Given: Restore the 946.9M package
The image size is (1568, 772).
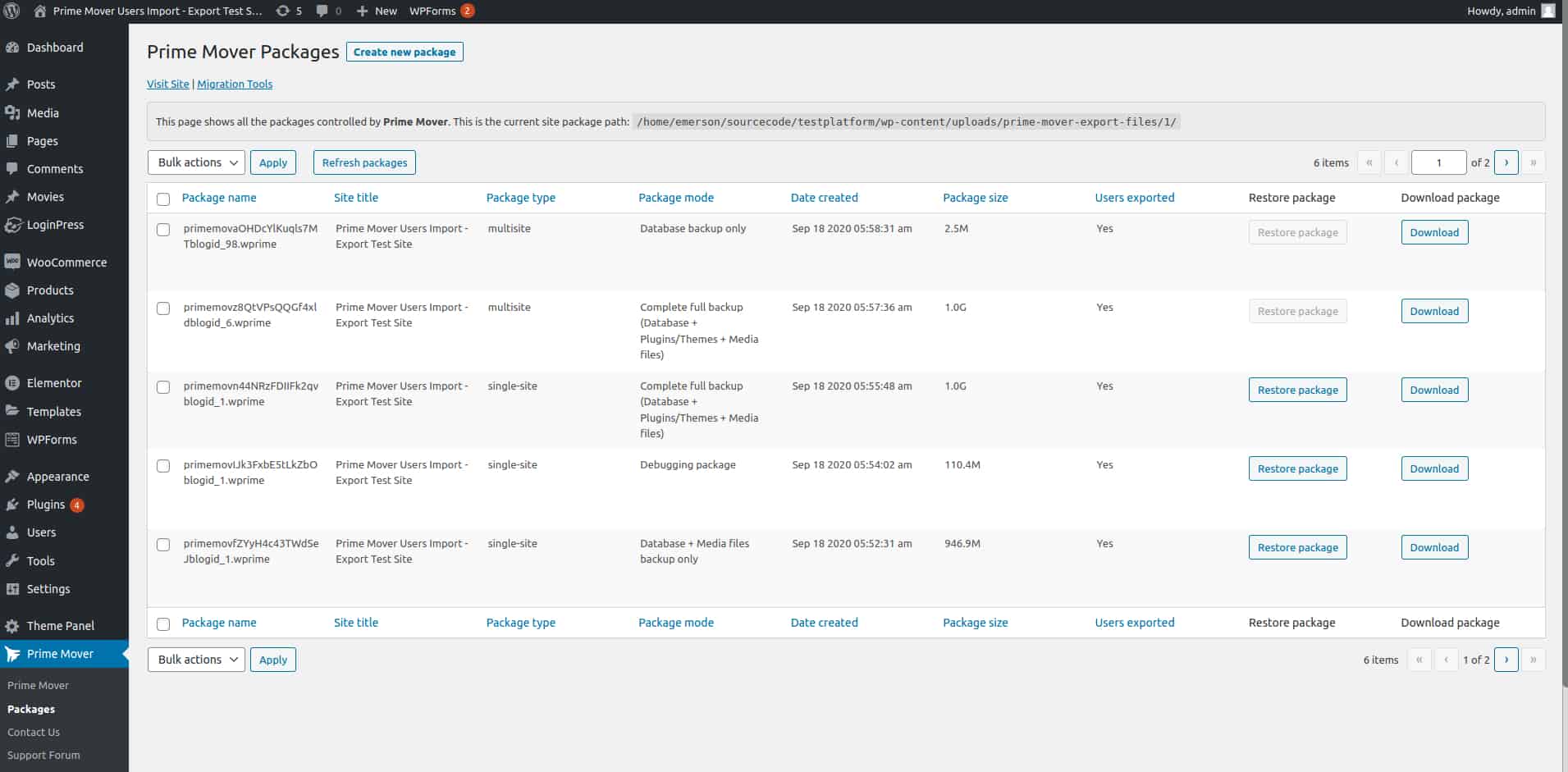Looking at the screenshot, I should 1297,547.
